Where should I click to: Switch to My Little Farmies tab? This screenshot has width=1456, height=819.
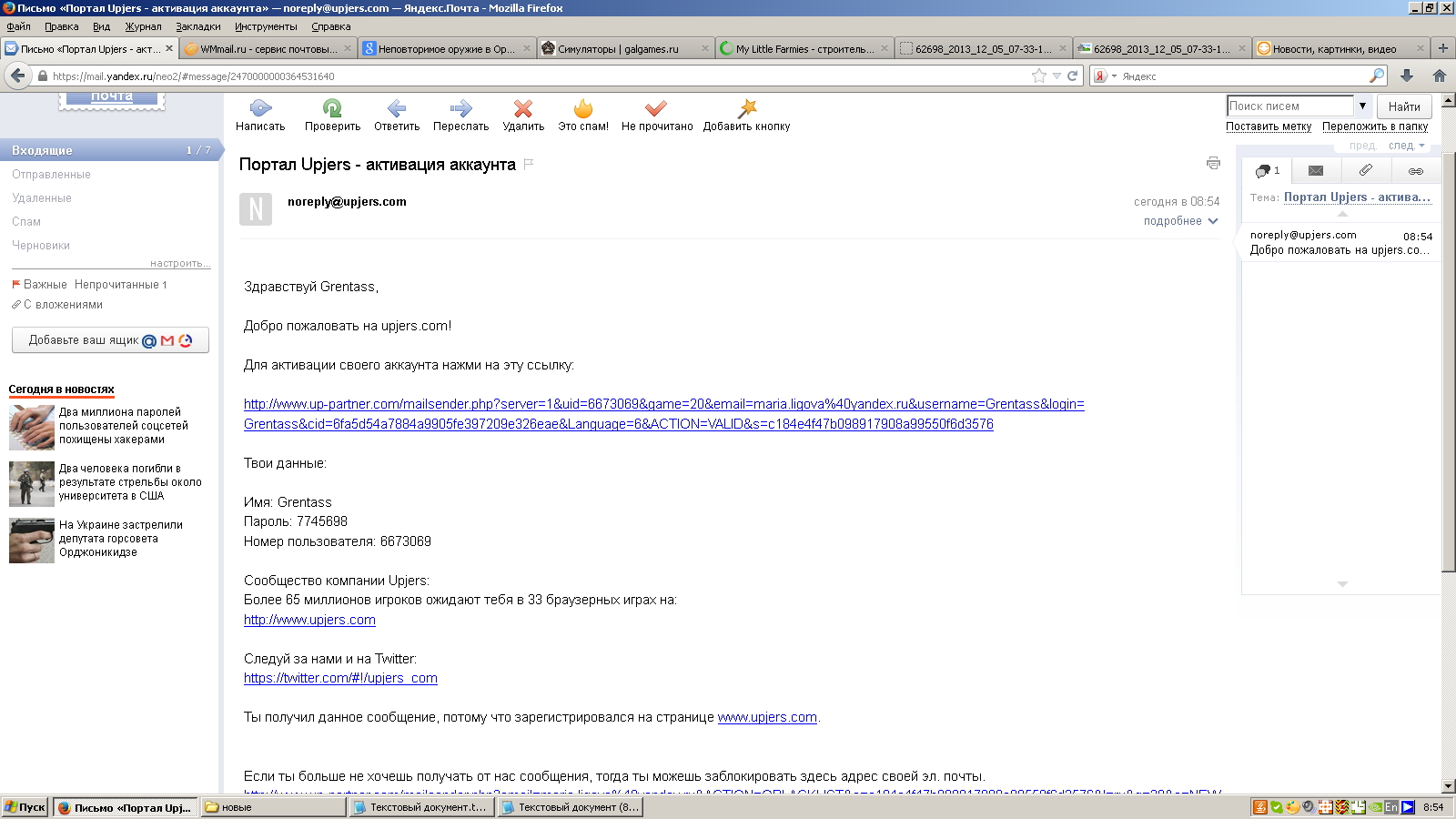coord(804,49)
